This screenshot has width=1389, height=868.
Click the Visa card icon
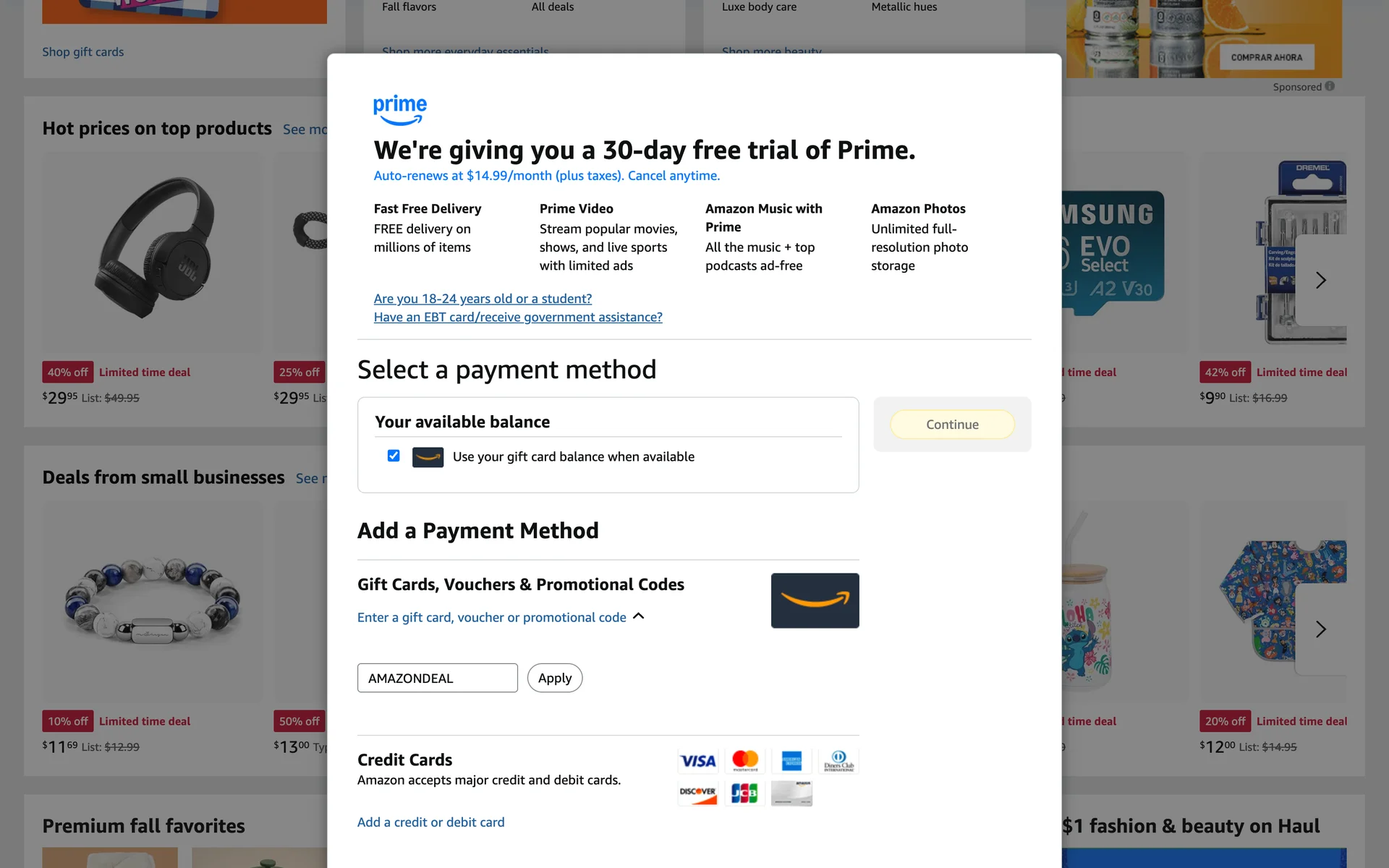697,761
